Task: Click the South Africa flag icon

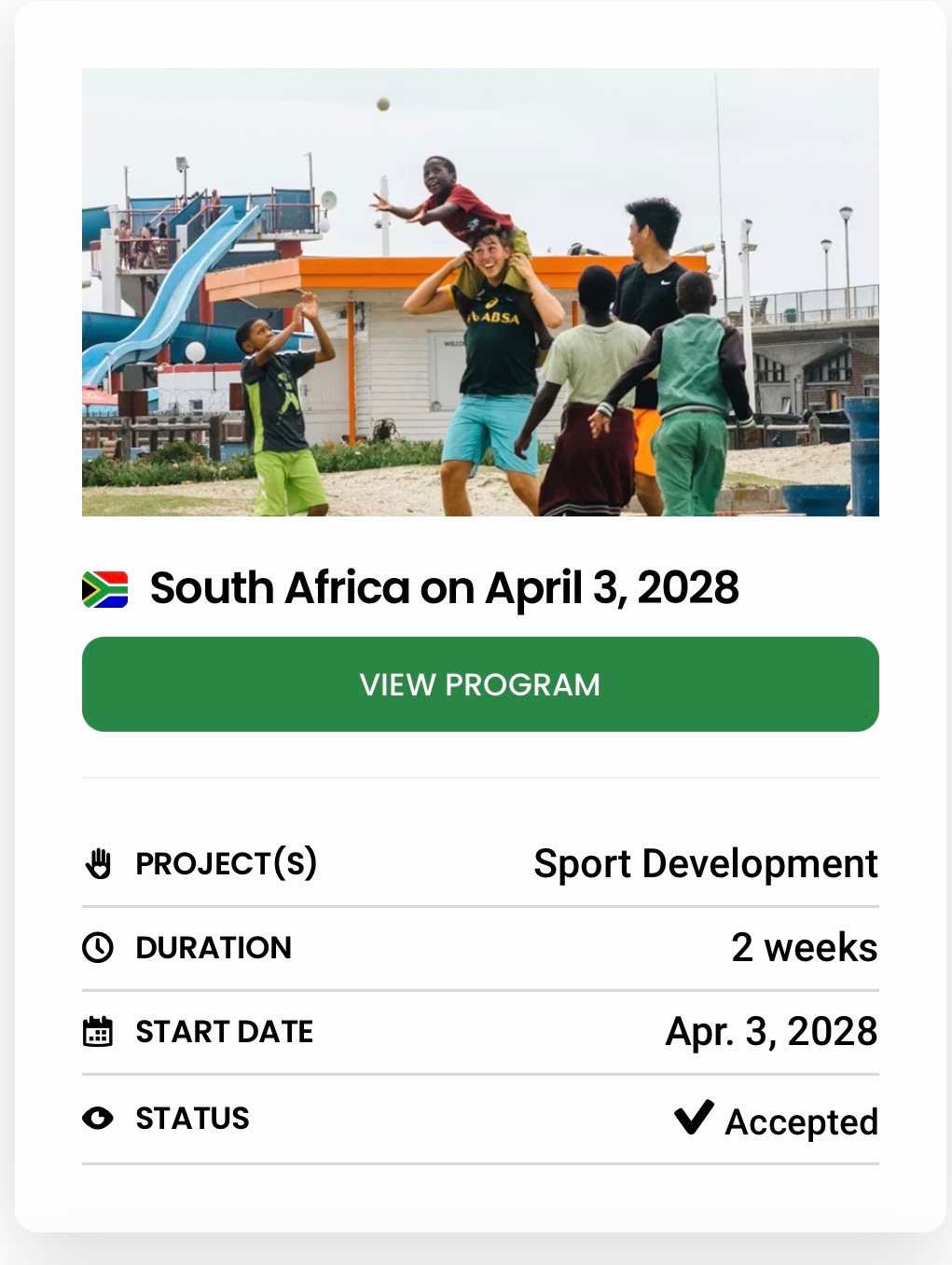Action: 104,589
